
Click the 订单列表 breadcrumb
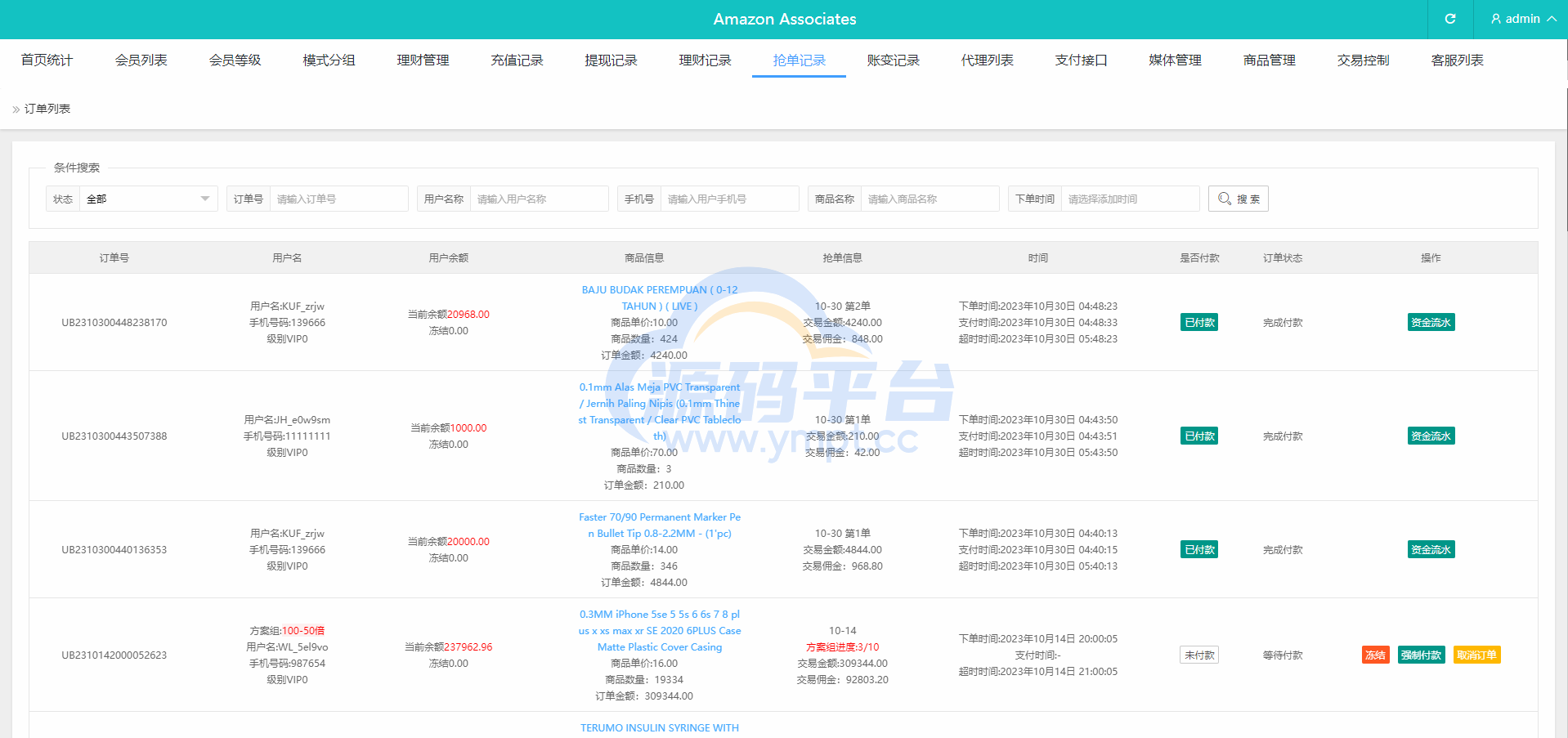pos(47,109)
